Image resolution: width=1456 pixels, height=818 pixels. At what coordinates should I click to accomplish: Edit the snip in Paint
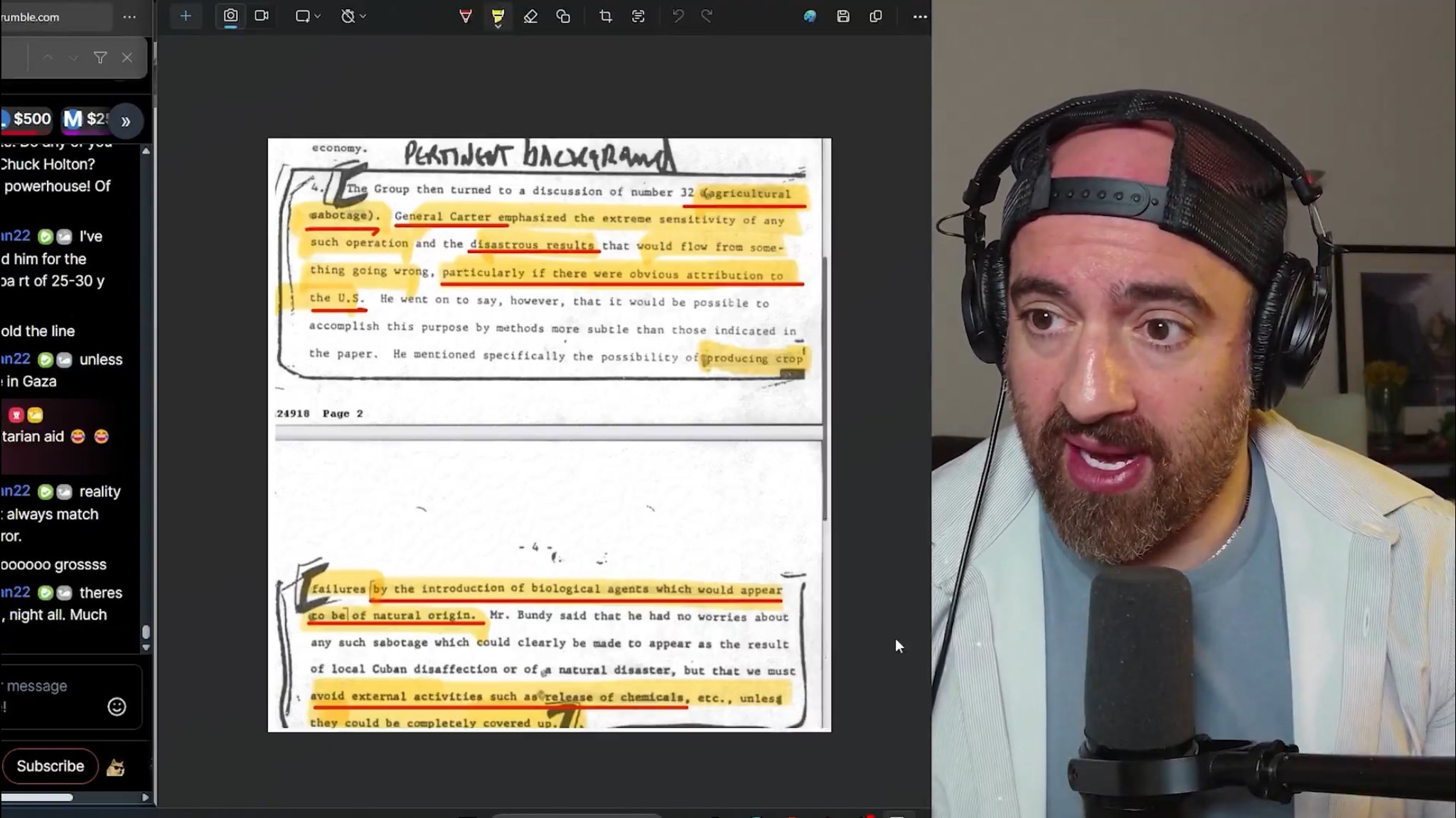point(810,16)
